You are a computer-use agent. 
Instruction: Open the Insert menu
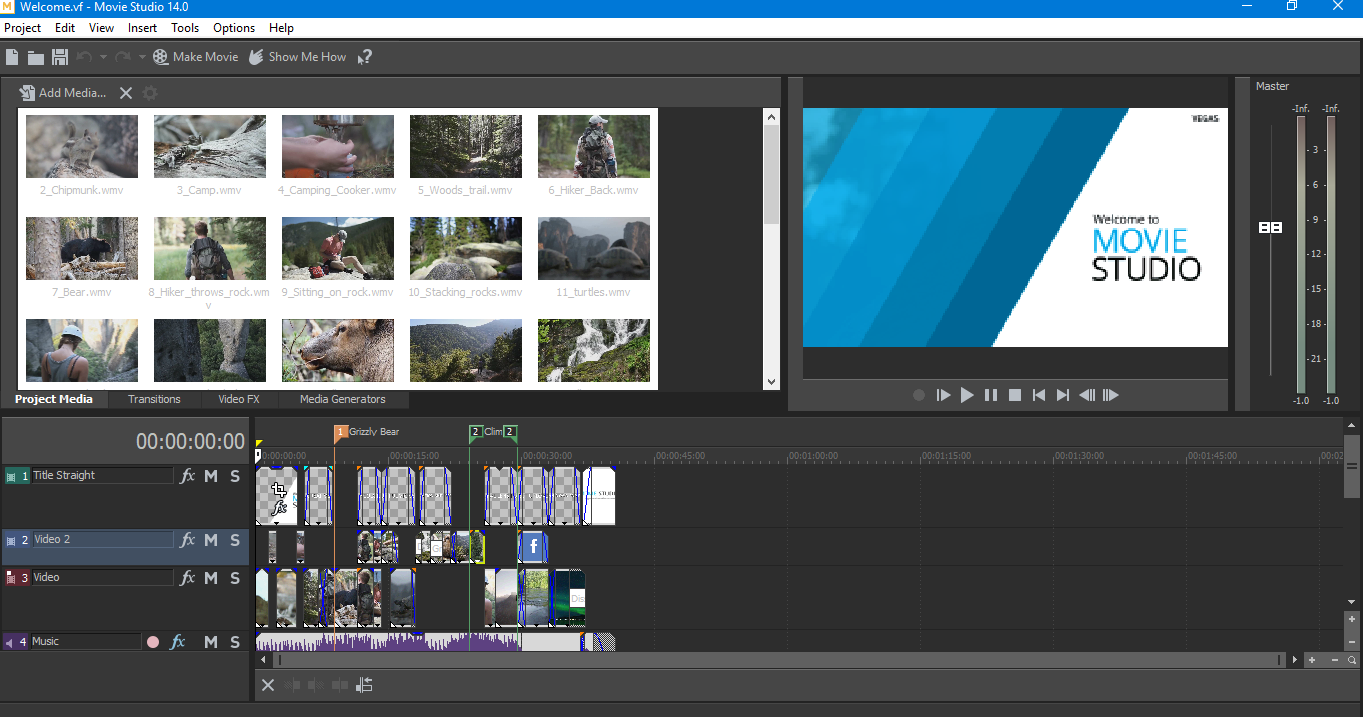pos(143,28)
